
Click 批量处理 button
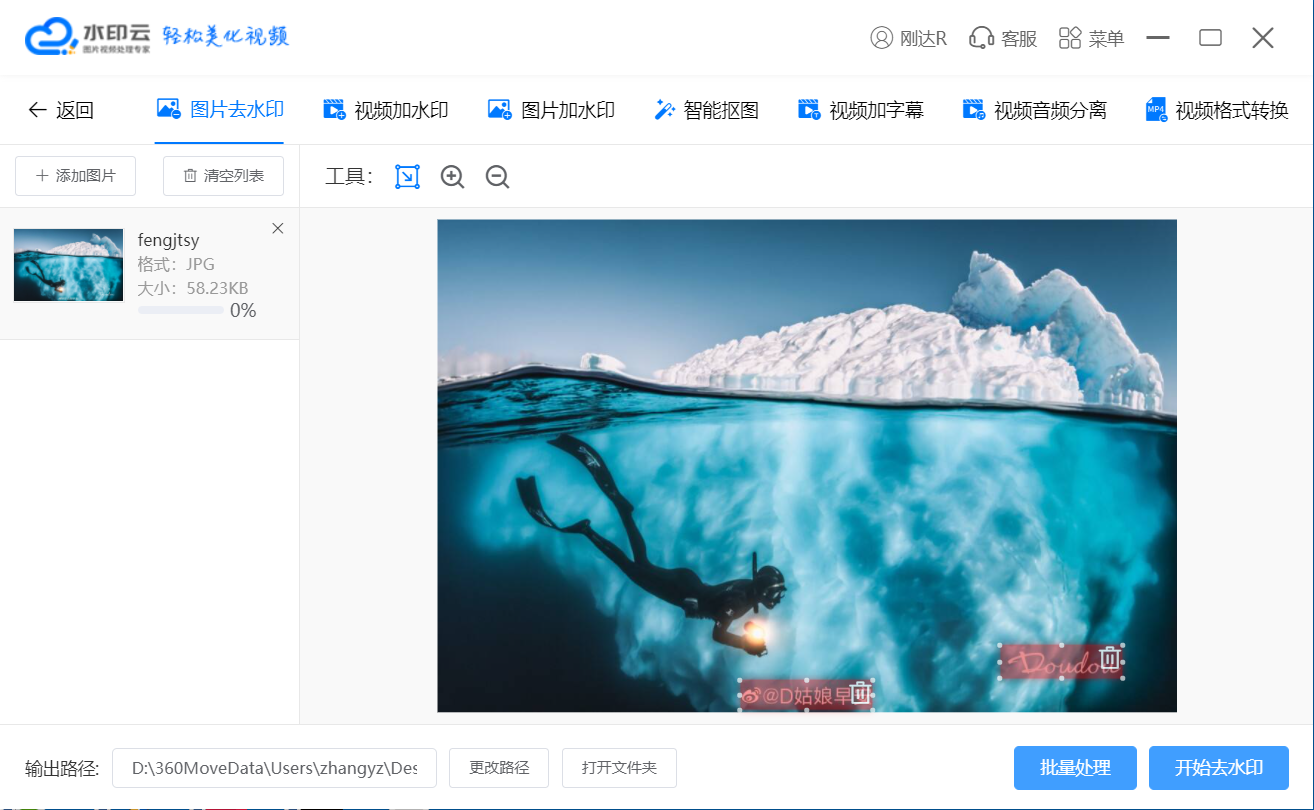[1075, 768]
